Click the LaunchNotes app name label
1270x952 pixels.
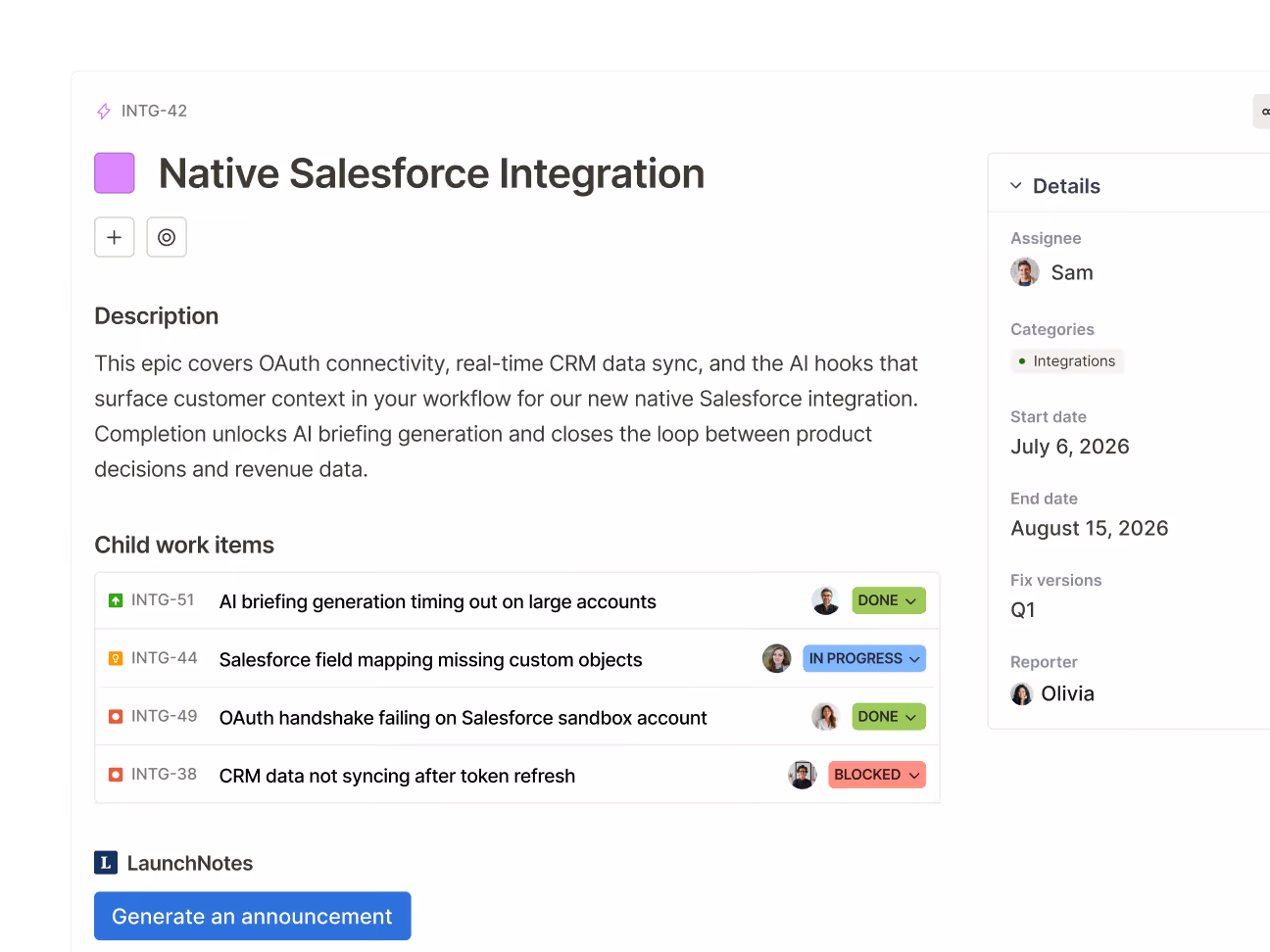pos(190,864)
